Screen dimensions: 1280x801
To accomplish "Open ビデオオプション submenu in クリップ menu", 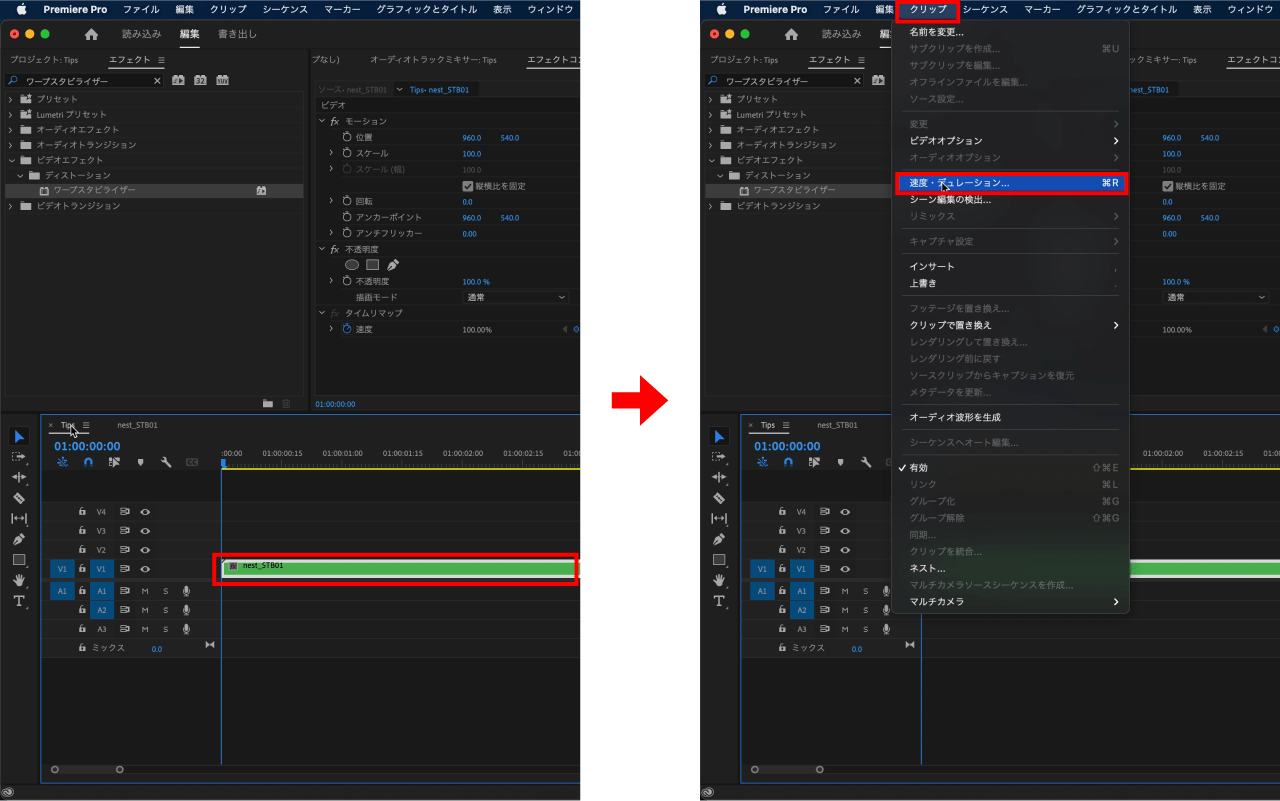I will click(1012, 141).
